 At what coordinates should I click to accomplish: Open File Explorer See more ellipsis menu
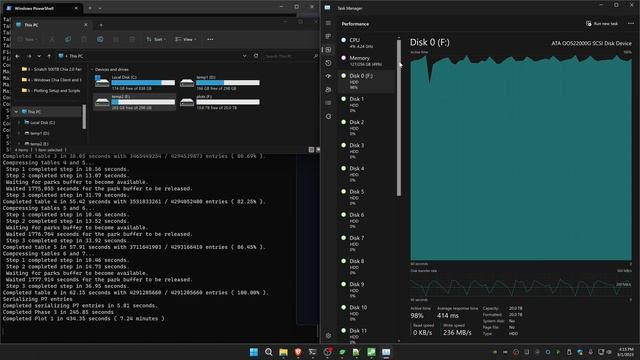(x=210, y=39)
